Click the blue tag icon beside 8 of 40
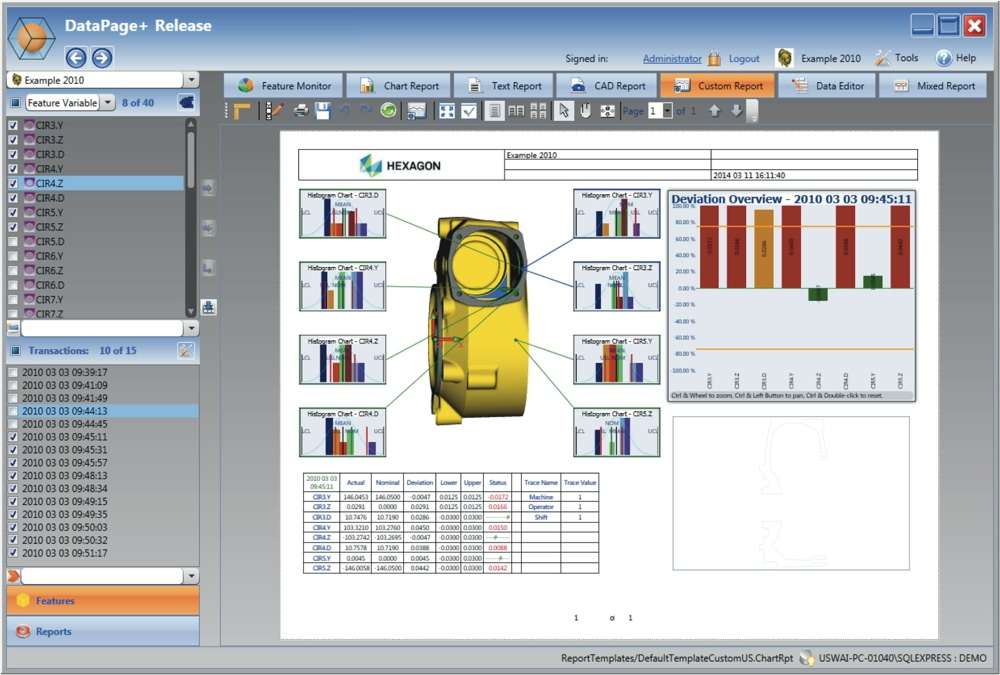Viewport: 1000px width, 675px height. point(186,102)
